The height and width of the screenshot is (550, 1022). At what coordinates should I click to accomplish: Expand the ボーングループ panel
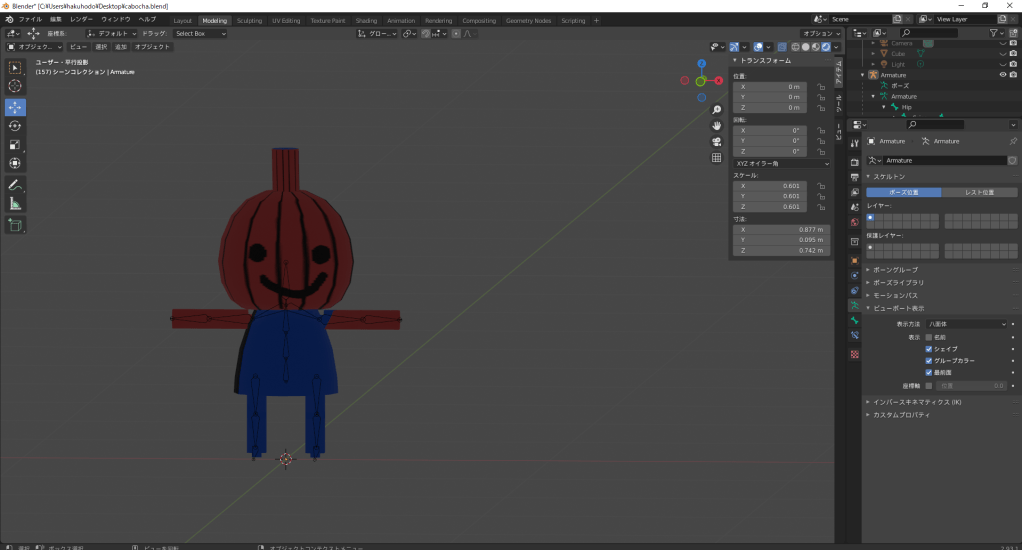pos(895,270)
